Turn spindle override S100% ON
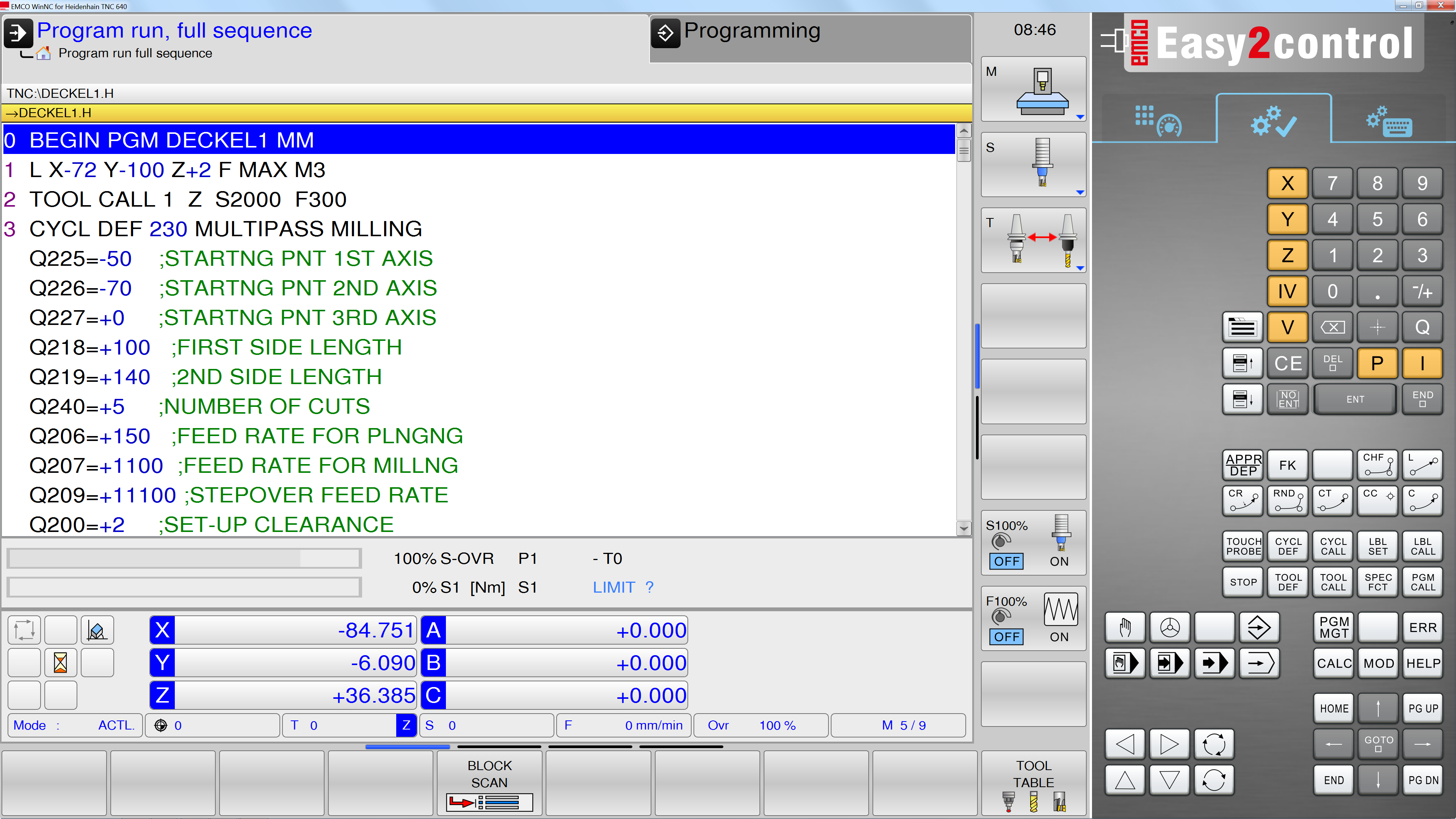 pyautogui.click(x=1059, y=561)
